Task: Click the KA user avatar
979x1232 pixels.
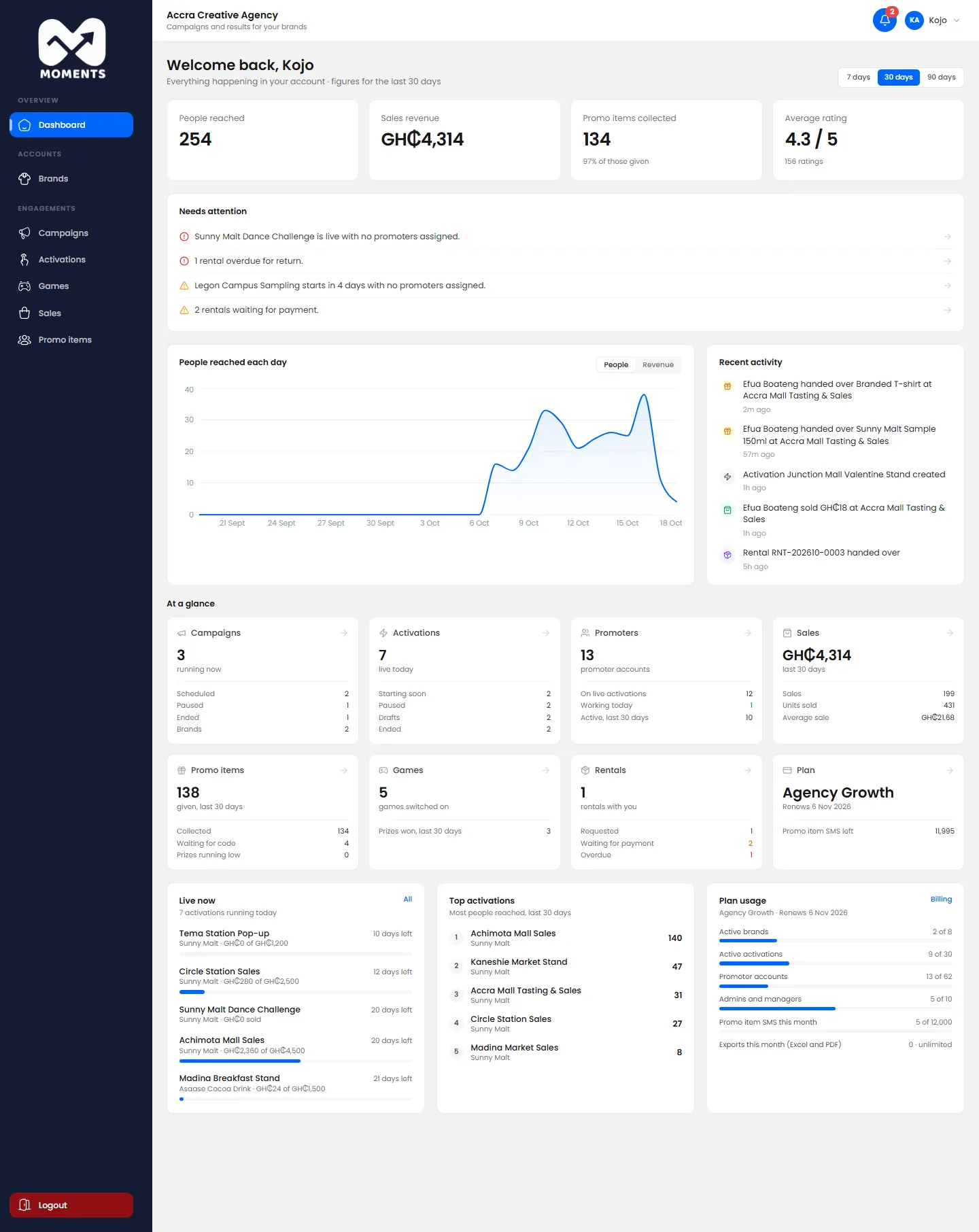Action: (x=914, y=20)
